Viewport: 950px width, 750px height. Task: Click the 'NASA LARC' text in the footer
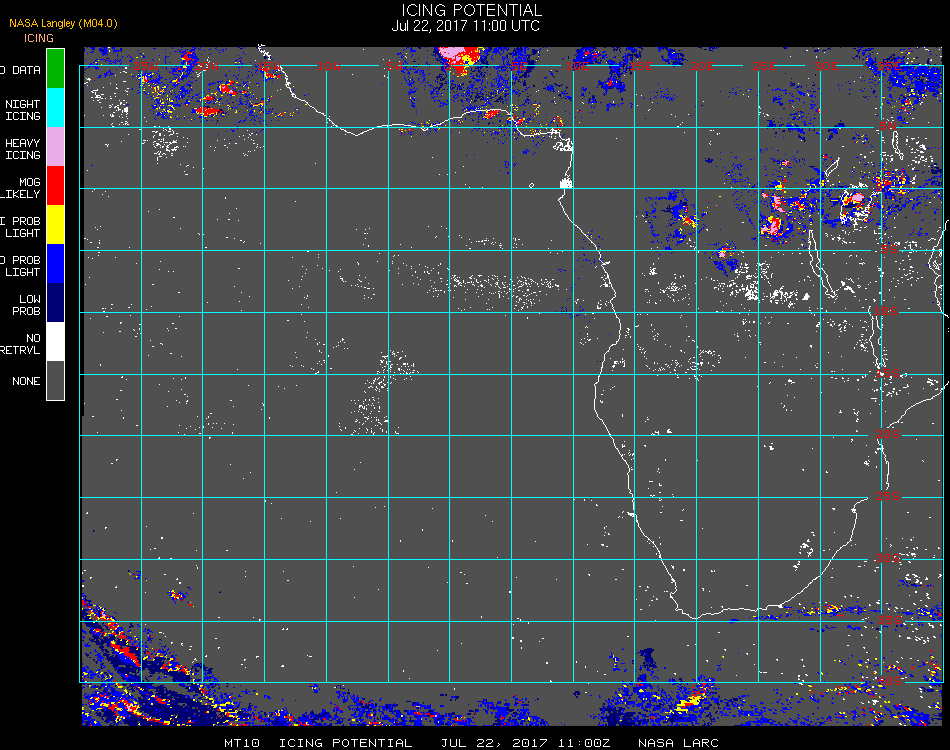678,743
